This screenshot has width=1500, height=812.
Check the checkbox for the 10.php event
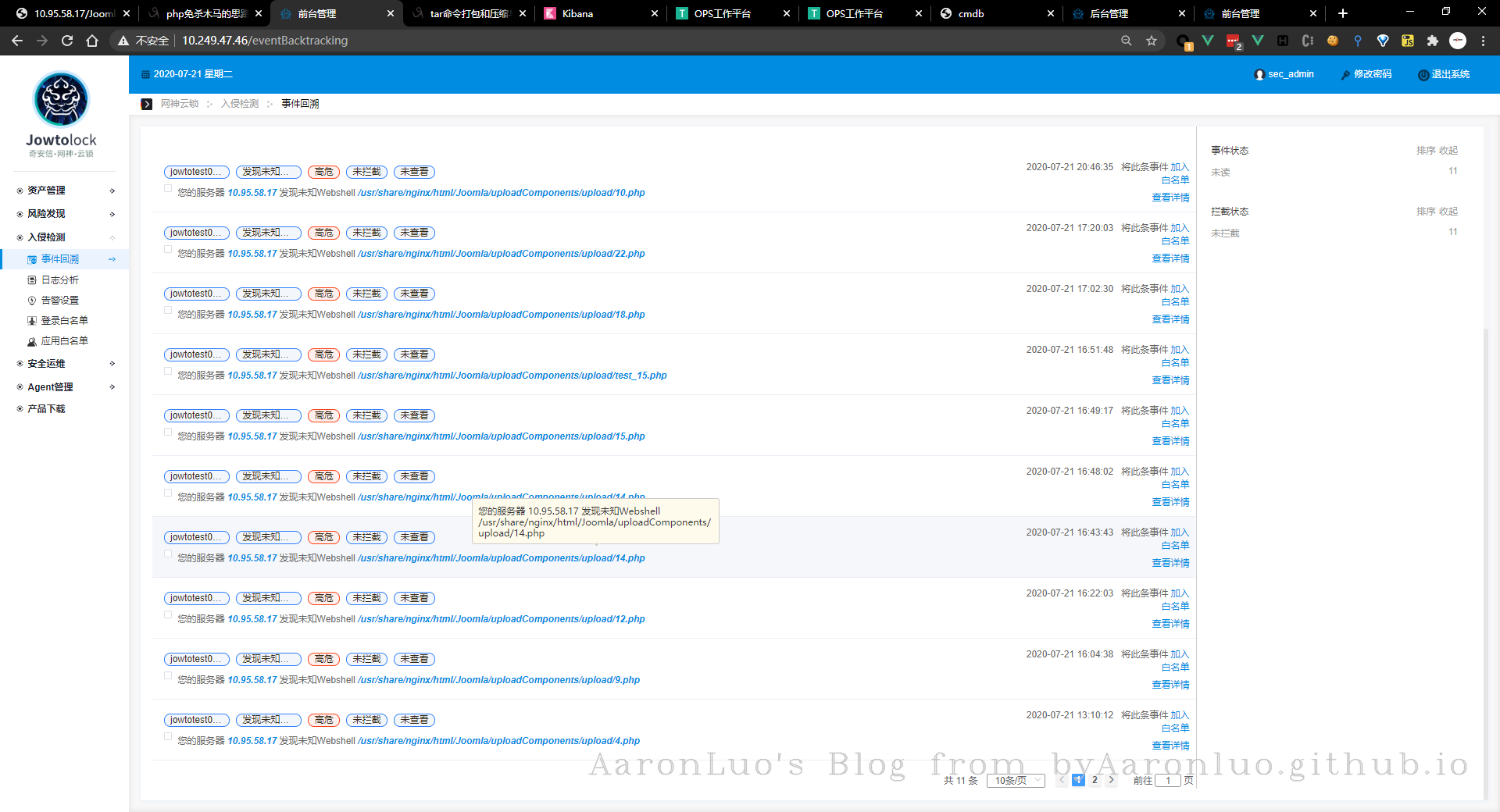pos(168,189)
